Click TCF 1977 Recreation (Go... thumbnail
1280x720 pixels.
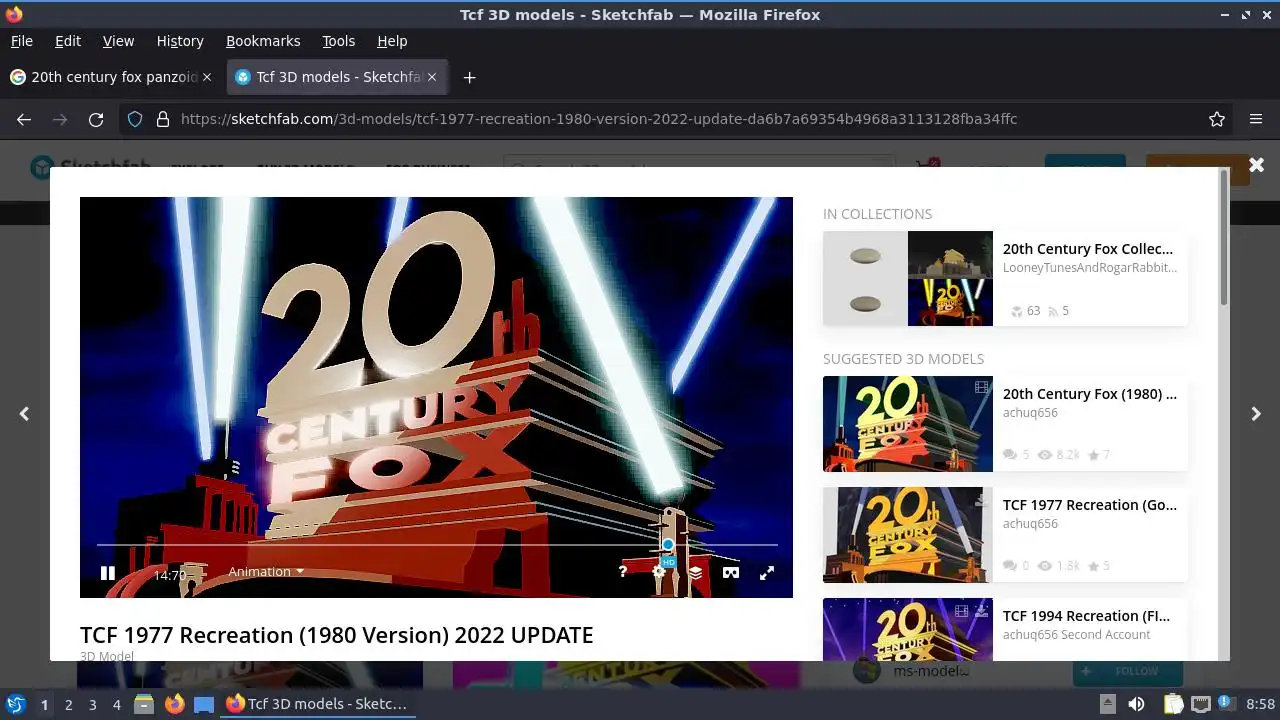click(x=908, y=535)
